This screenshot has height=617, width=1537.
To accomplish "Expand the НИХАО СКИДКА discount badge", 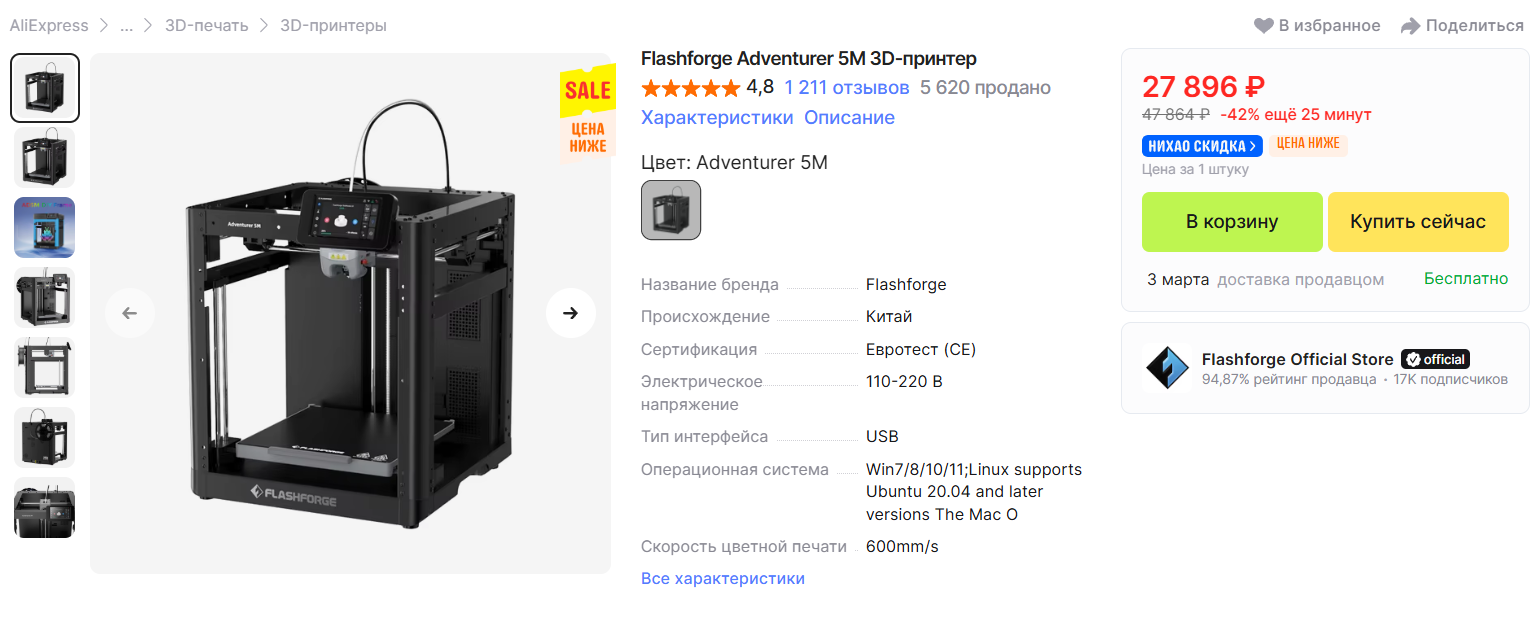I will 1200,145.
